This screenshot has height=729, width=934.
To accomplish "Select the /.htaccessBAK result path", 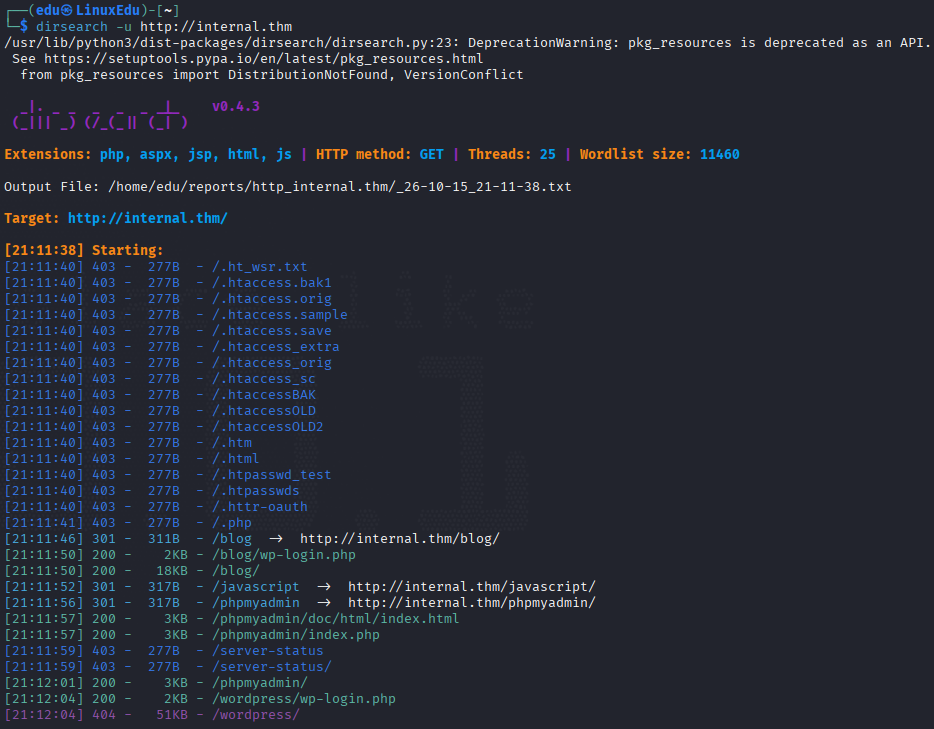I will pos(264,395).
